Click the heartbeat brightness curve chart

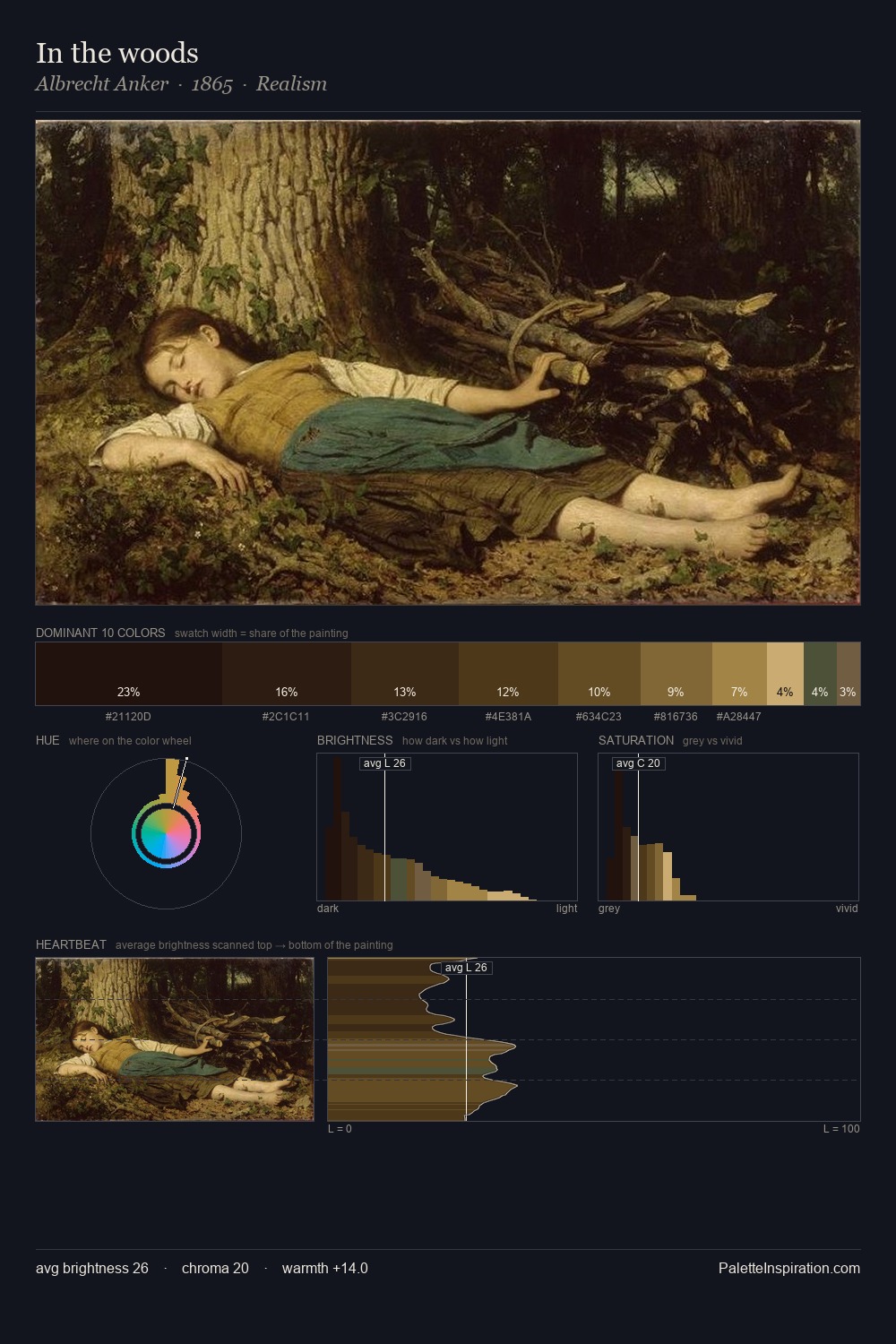tap(594, 1039)
